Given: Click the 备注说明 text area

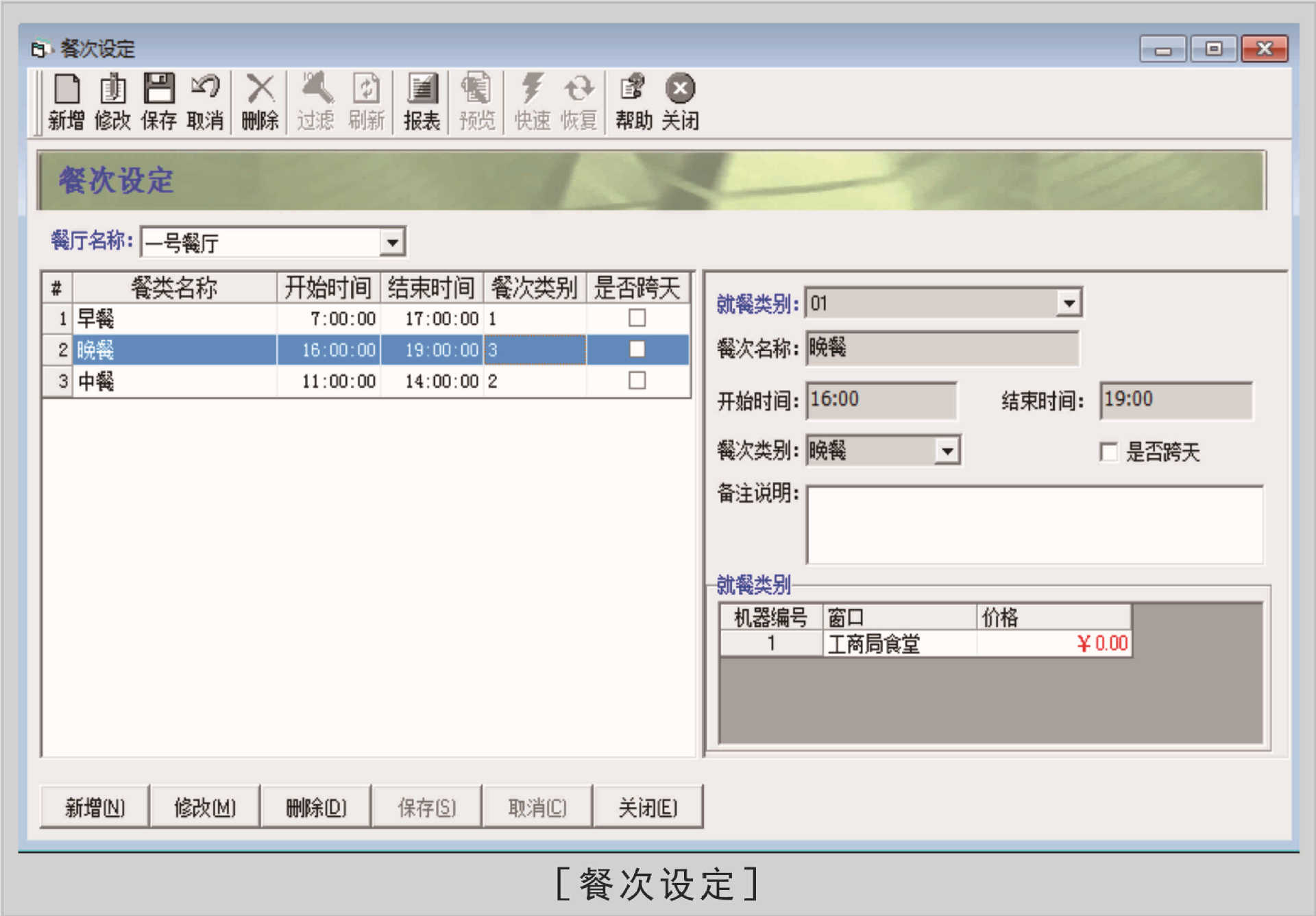Looking at the screenshot, I should pyautogui.click(x=1034, y=525).
